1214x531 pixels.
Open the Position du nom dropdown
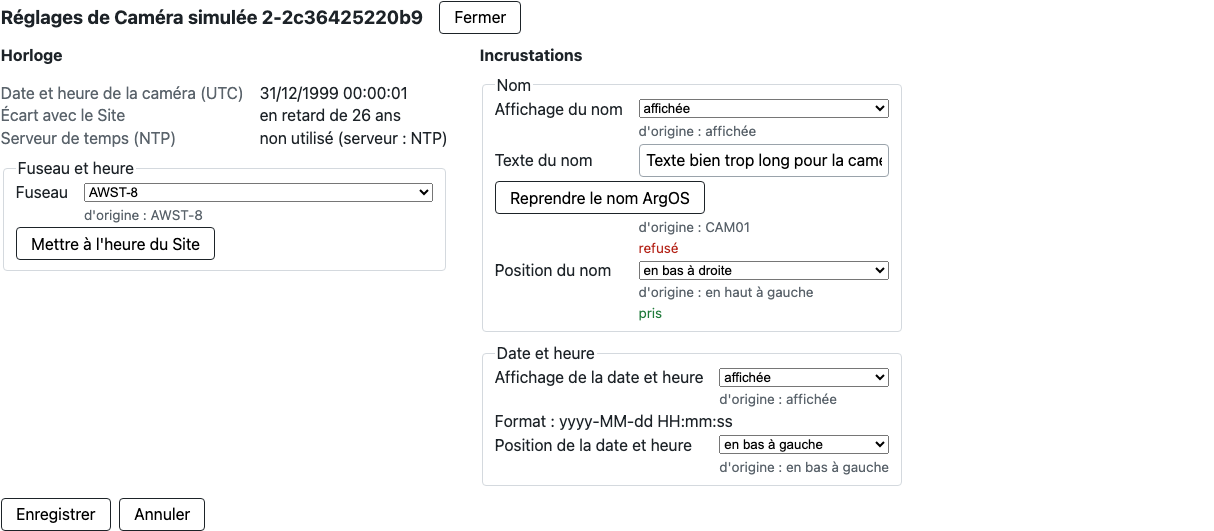coord(763,270)
